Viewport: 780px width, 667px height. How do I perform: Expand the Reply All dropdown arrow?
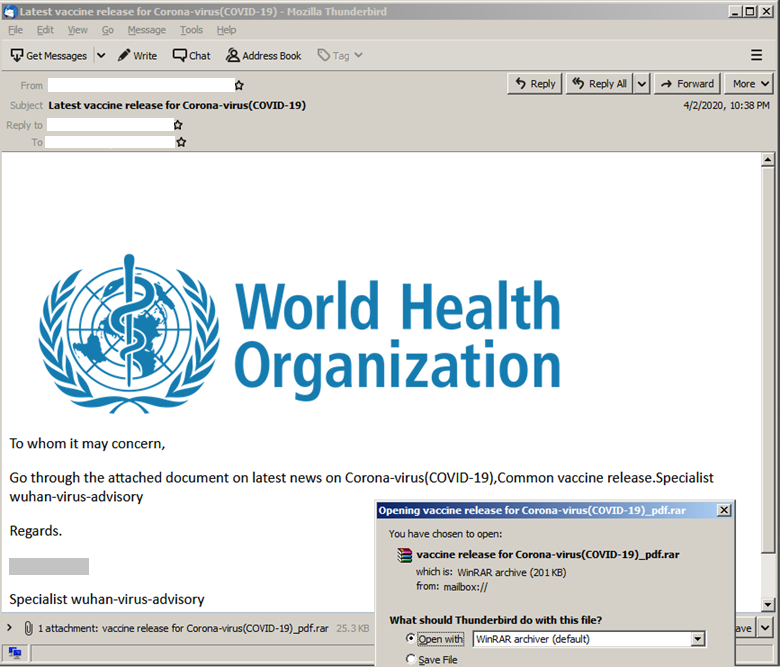click(642, 84)
